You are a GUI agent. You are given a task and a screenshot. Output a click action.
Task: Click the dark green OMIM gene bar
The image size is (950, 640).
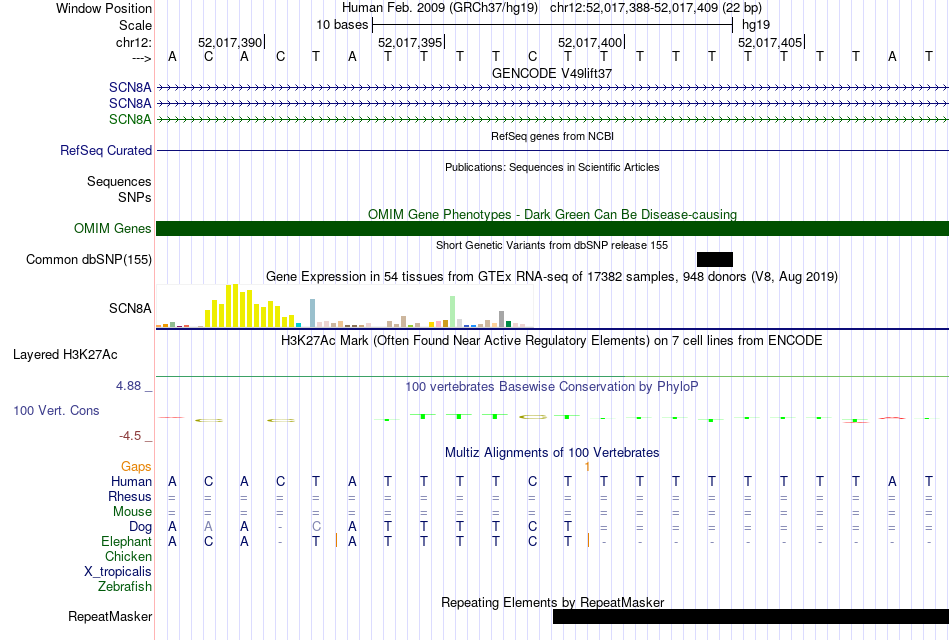(x=553, y=228)
